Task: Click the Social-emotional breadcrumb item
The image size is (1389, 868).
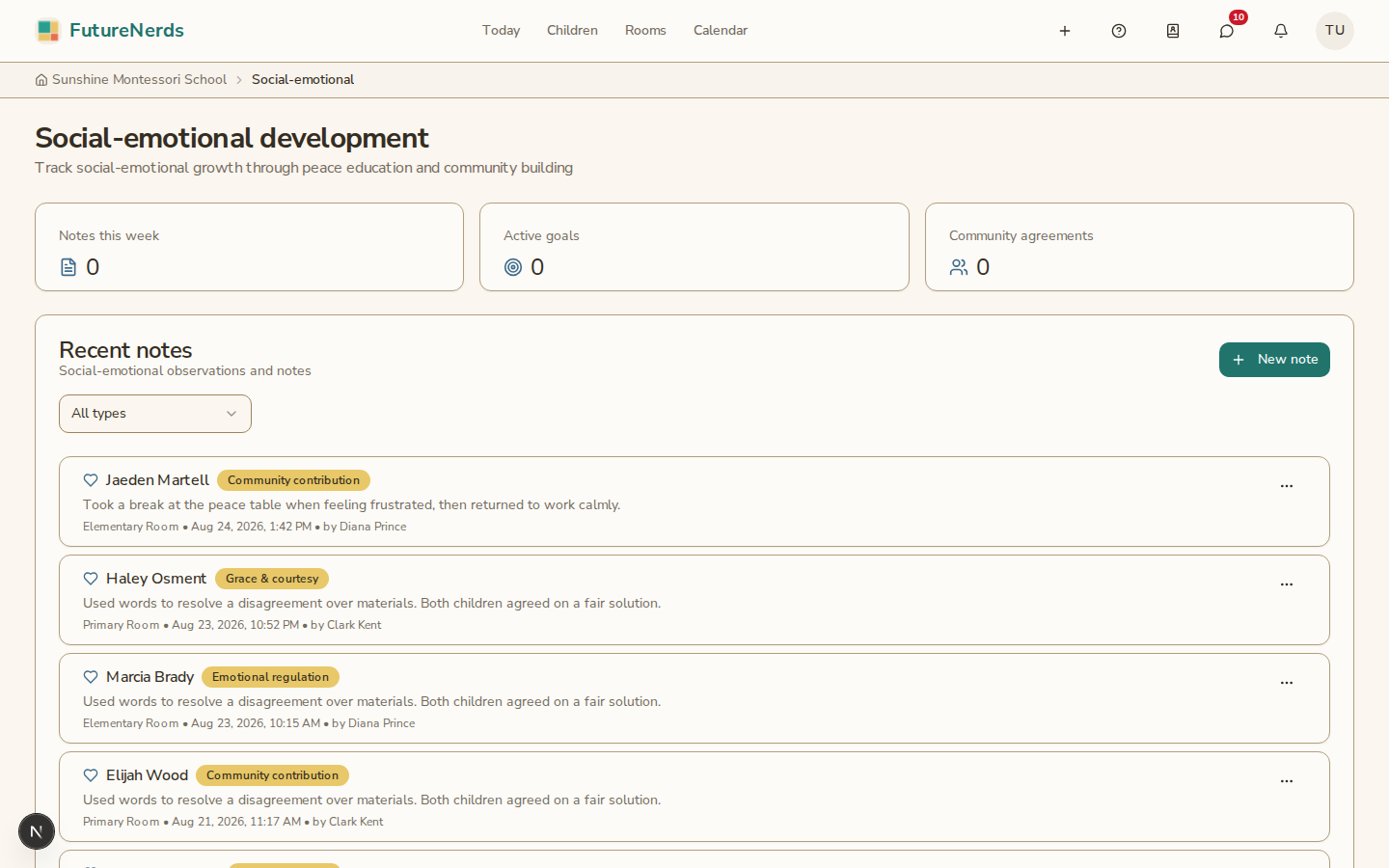Action: point(303,80)
